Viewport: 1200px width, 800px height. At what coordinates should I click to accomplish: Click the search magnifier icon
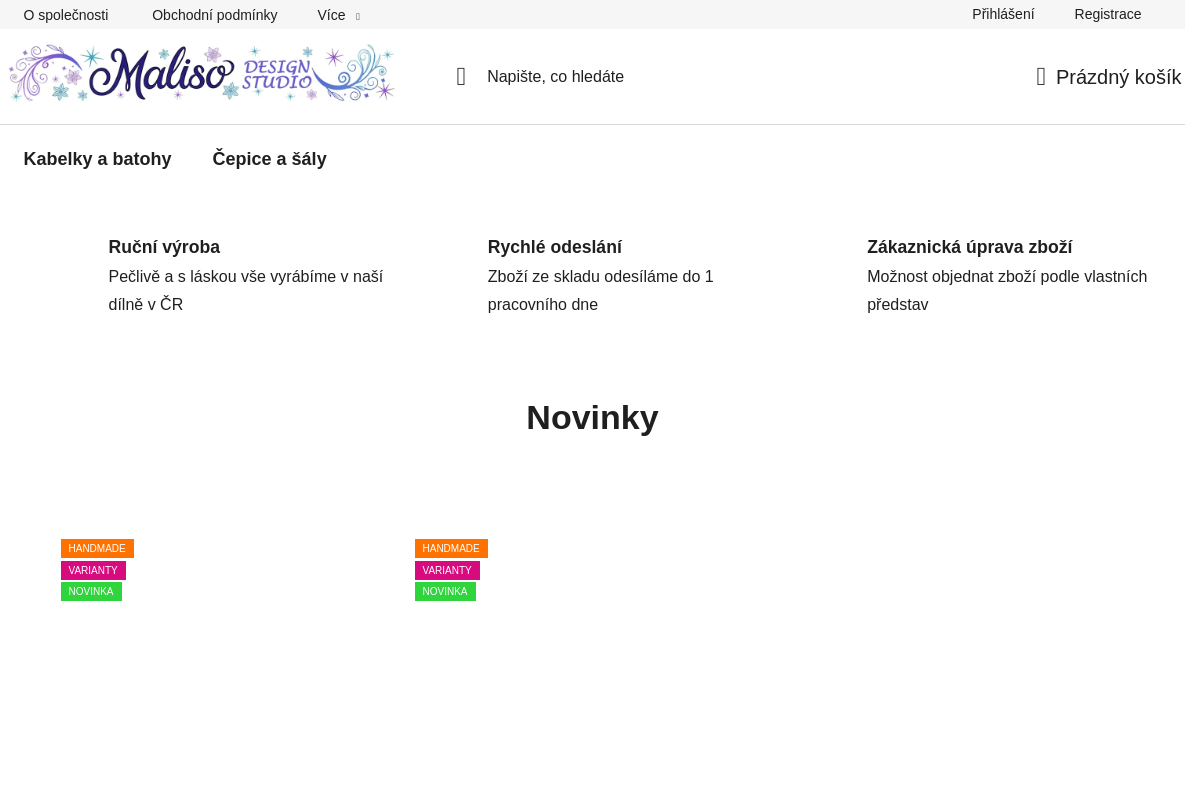[x=461, y=77]
